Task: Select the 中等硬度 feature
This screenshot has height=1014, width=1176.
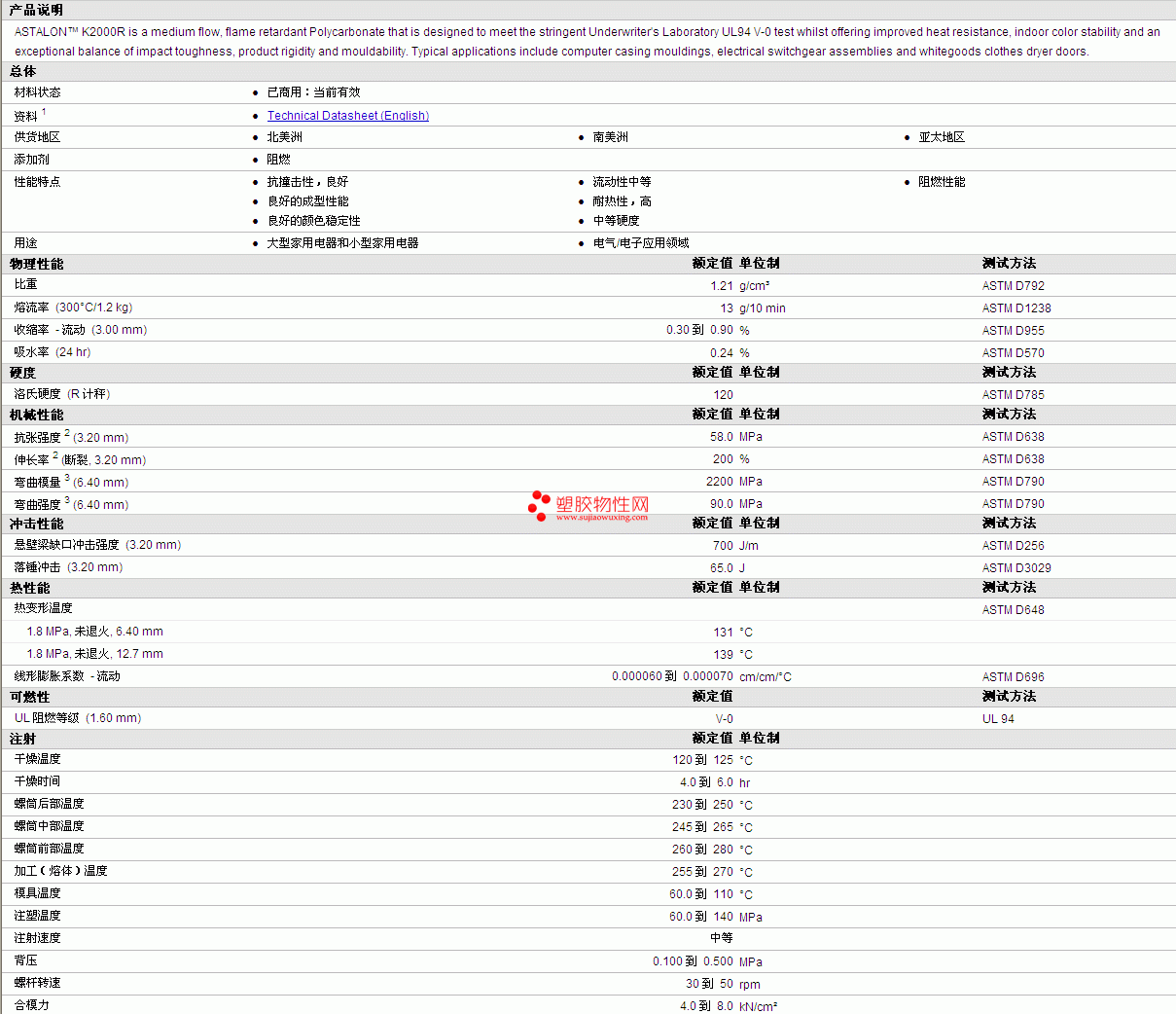Action: 617,221
